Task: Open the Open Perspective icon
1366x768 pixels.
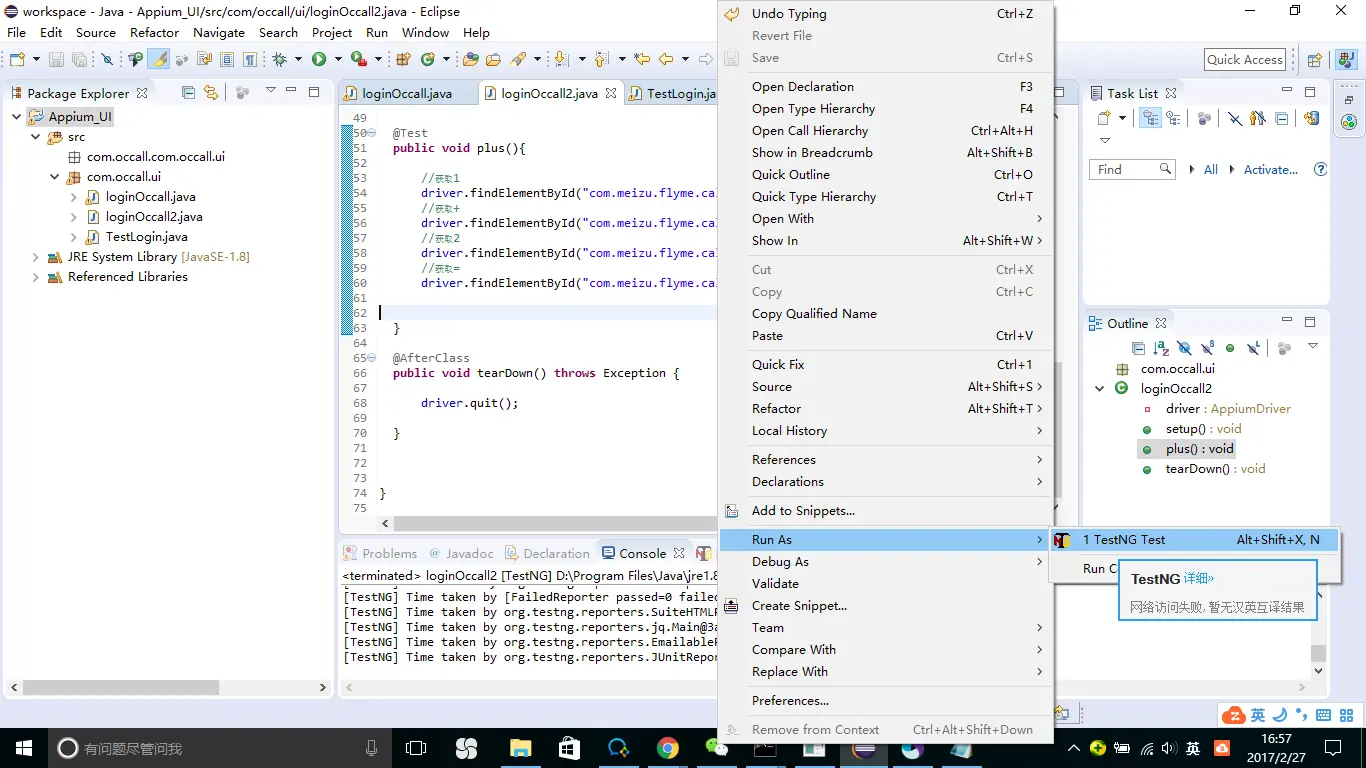Action: click(1316, 60)
